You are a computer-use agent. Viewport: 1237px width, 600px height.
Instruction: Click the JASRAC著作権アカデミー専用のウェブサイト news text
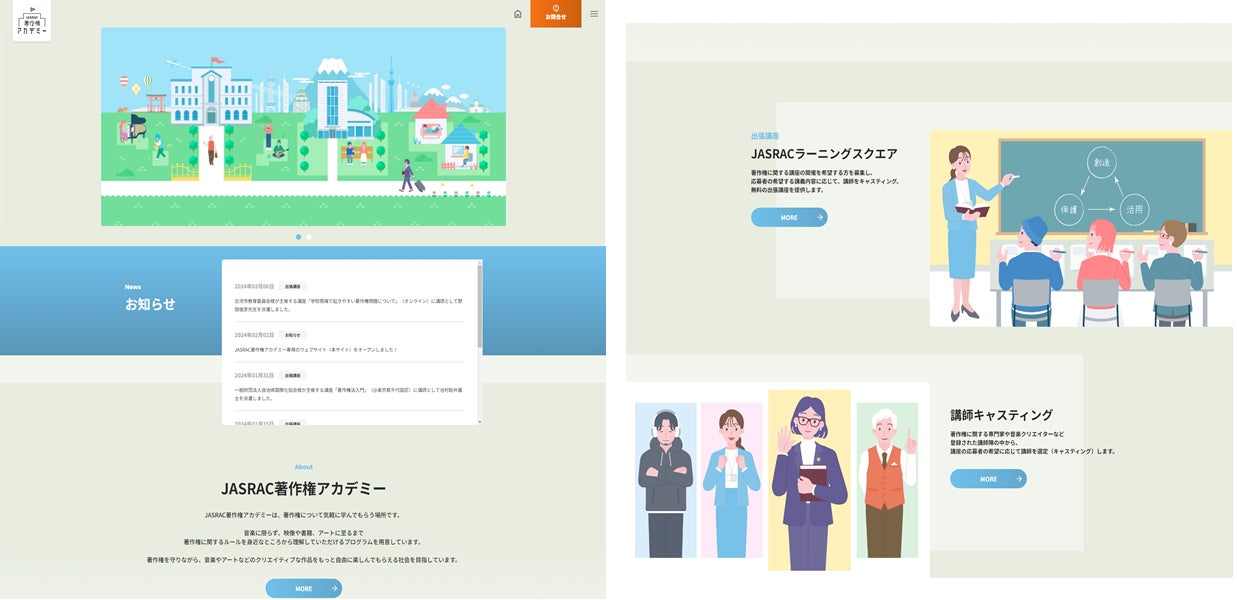point(316,350)
